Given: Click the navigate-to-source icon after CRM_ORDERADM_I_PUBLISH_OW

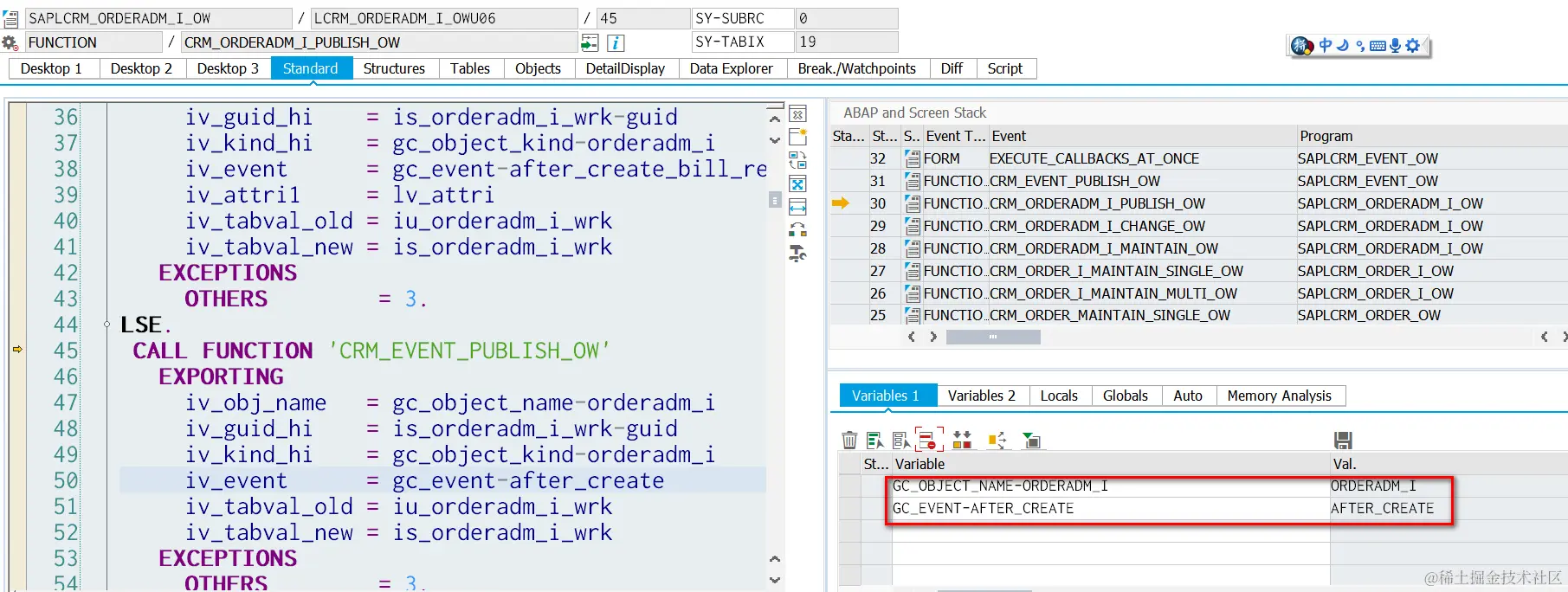Looking at the screenshot, I should click(x=590, y=42).
